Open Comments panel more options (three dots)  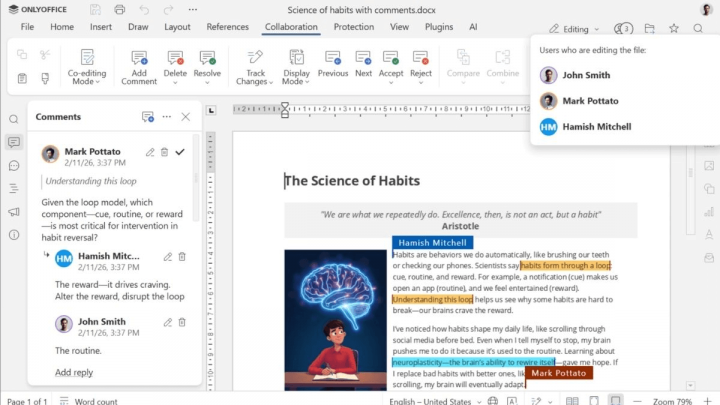coord(167,117)
